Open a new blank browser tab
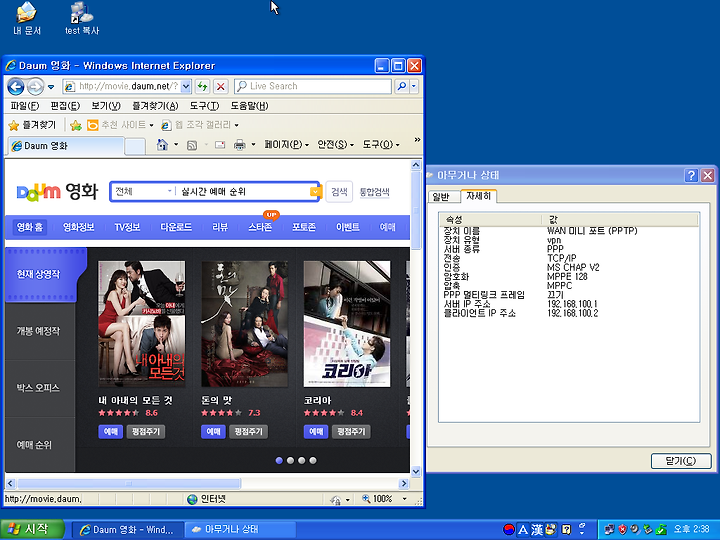 (x=135, y=146)
